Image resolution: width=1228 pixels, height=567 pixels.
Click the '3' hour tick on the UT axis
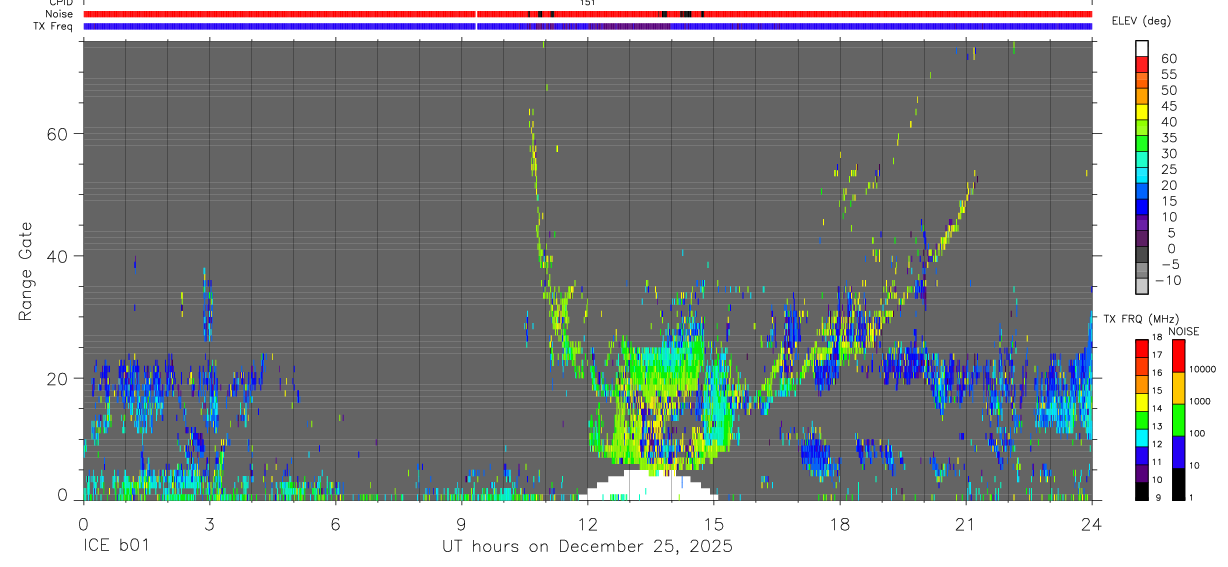click(x=209, y=522)
